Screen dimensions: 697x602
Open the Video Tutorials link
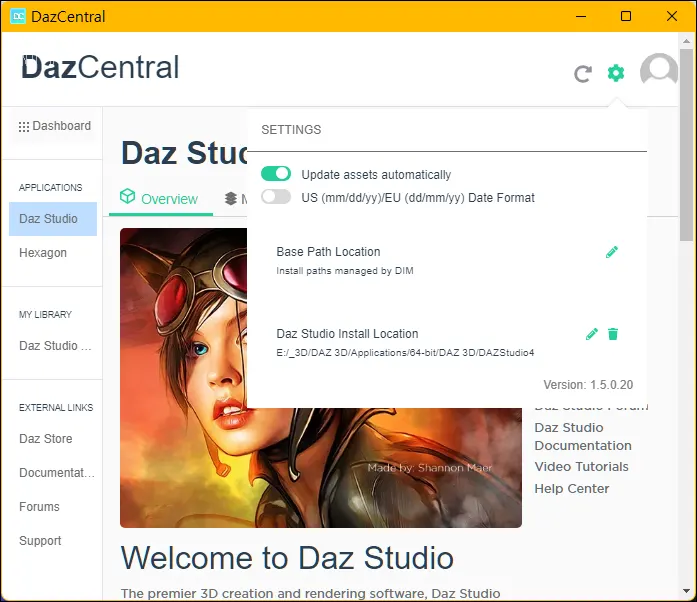[x=581, y=467]
